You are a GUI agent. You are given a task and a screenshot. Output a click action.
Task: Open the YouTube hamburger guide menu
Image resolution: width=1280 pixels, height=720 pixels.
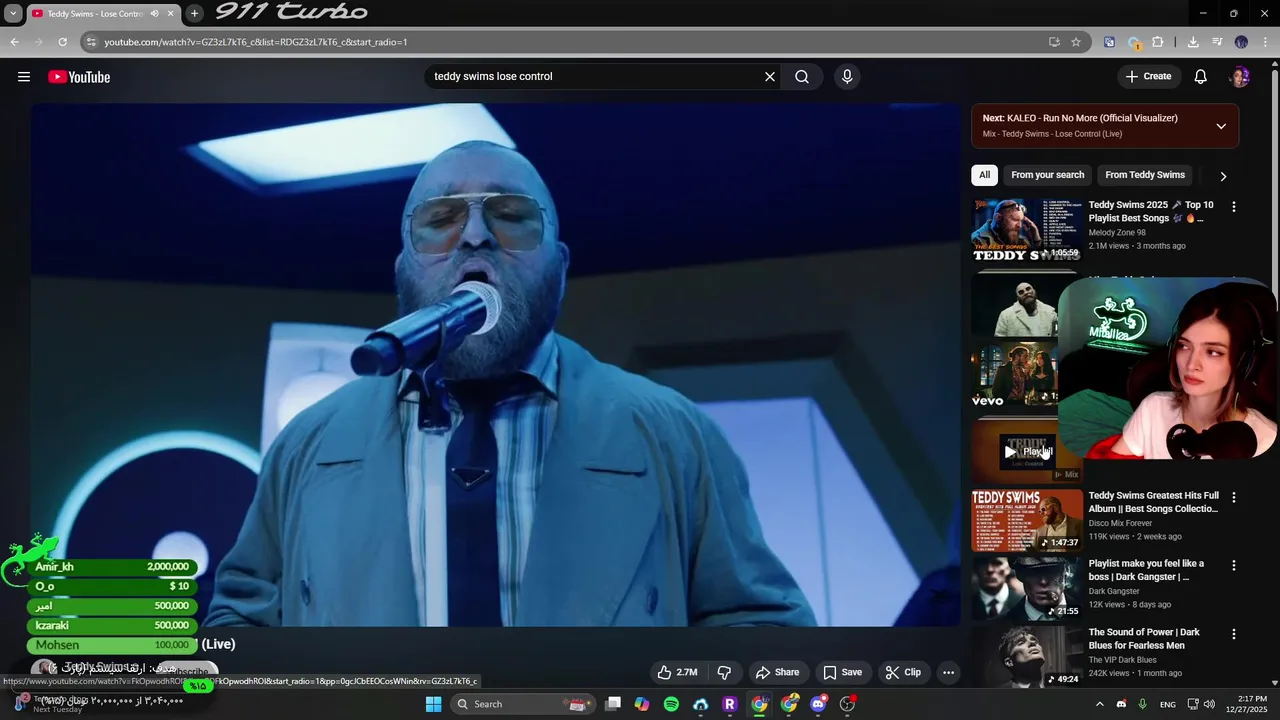[24, 77]
